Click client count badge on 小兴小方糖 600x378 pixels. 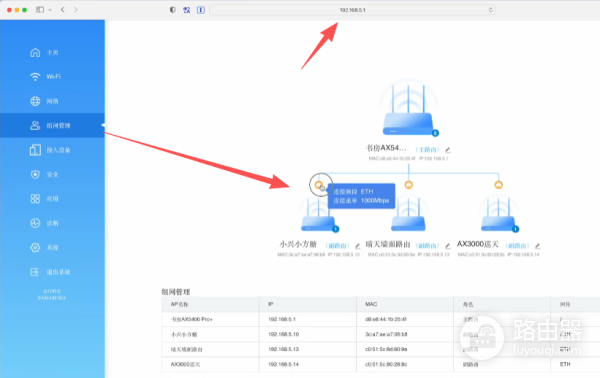coord(336,229)
